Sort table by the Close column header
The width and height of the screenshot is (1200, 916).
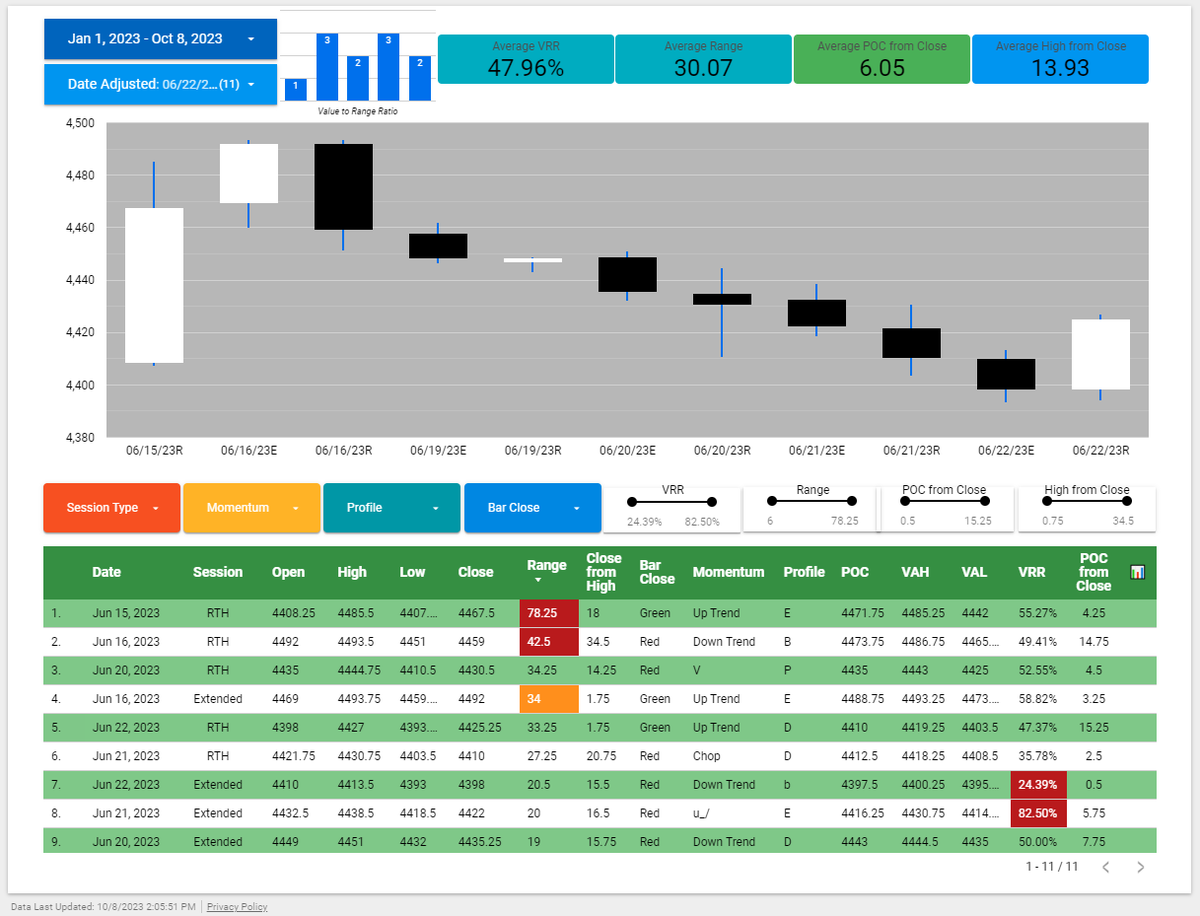(x=476, y=572)
